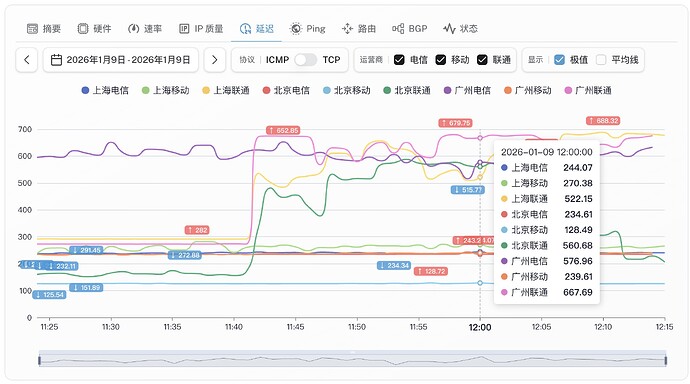Uncheck the 联通 carrier checkbox
Viewport: 690px width, 384px height.
[482, 60]
